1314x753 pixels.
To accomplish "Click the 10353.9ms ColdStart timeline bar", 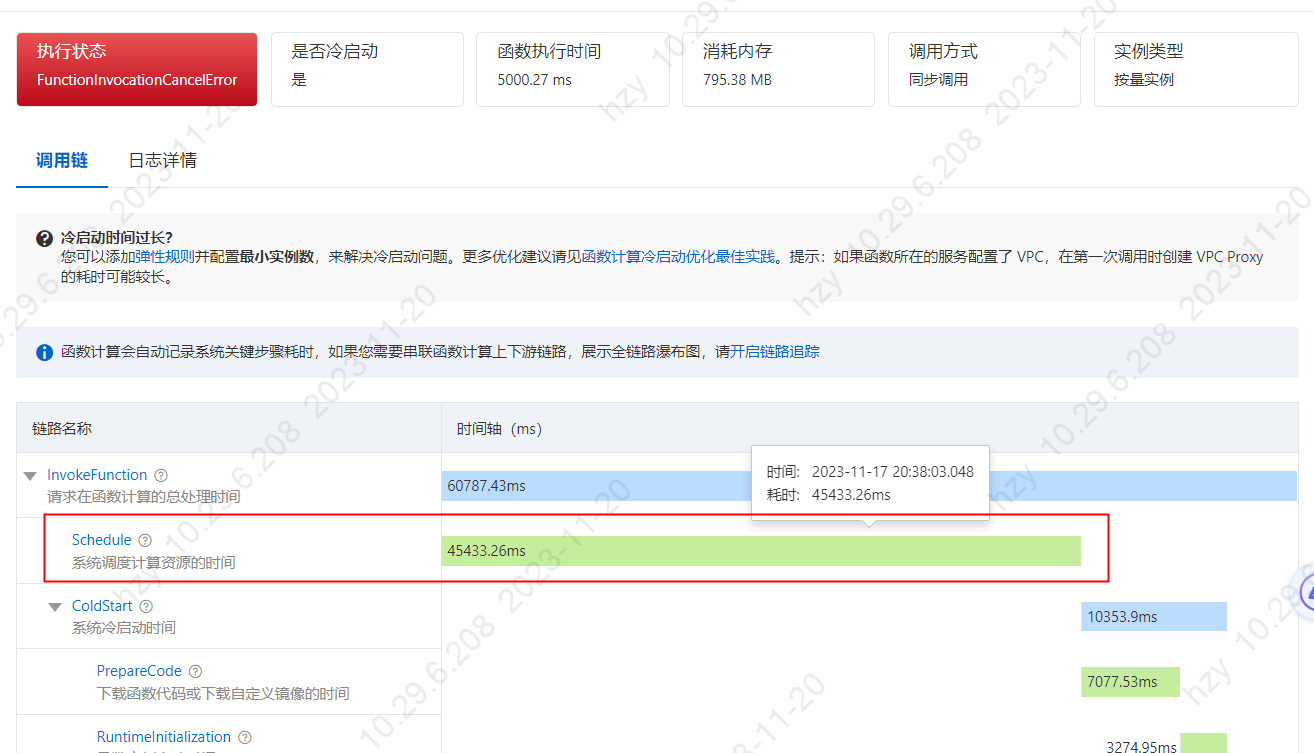I will click(x=1154, y=617).
